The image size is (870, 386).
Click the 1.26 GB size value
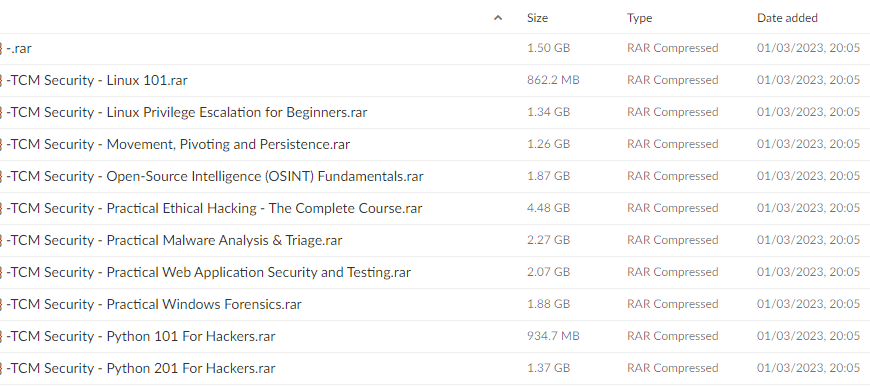pos(548,144)
